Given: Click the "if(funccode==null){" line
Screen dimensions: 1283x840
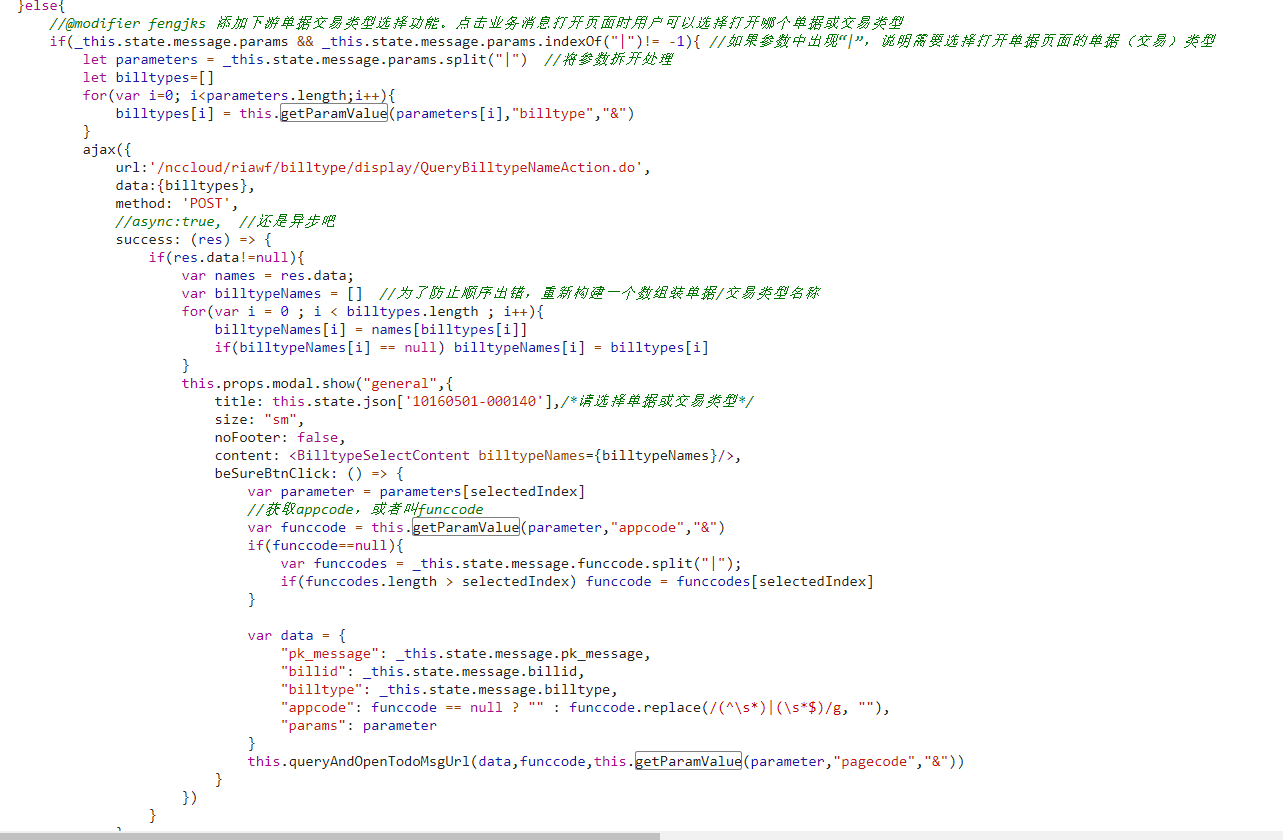Looking at the screenshot, I should click(x=325, y=545).
